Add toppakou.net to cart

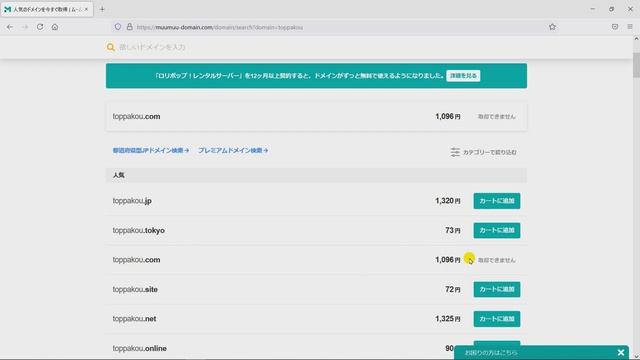click(x=497, y=319)
